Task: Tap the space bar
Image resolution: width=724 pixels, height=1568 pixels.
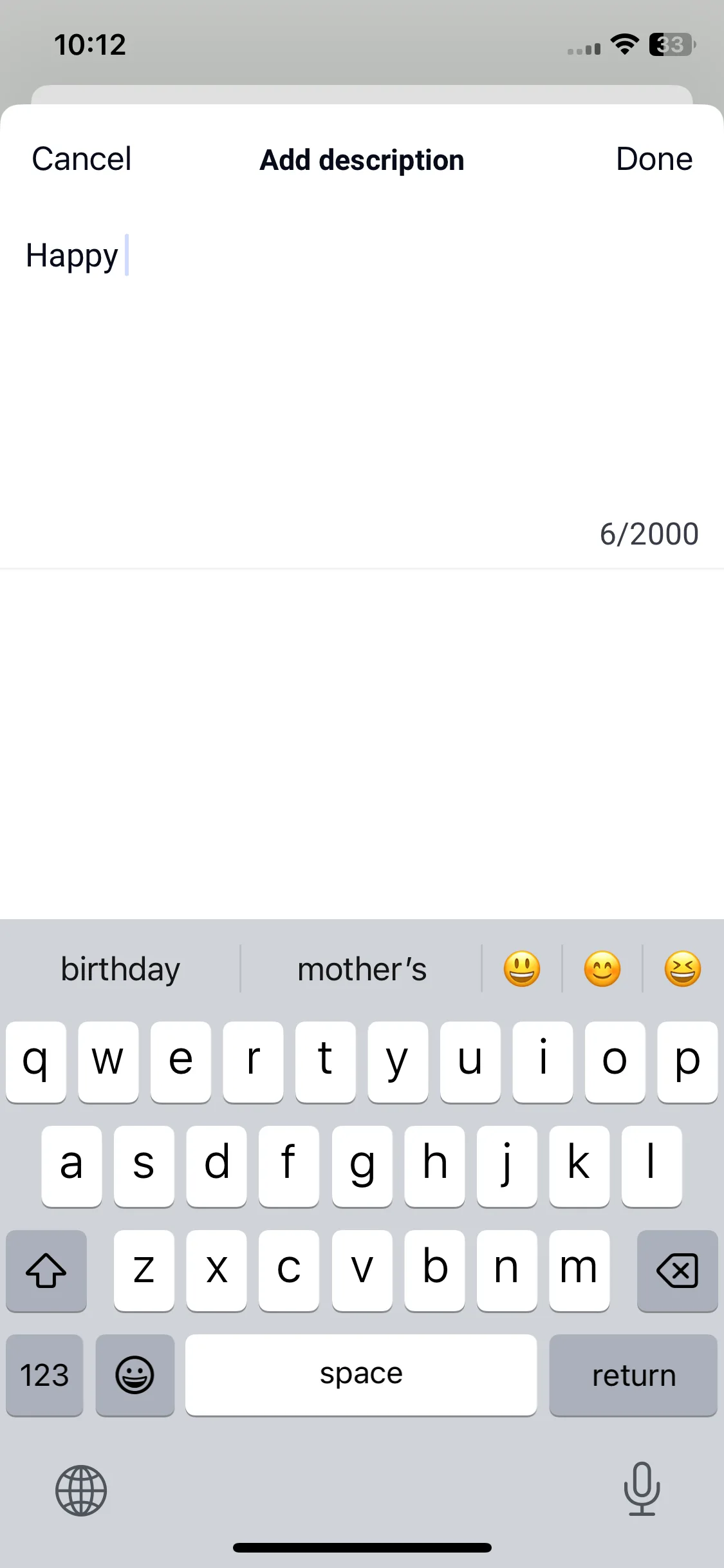Action: (x=361, y=1375)
